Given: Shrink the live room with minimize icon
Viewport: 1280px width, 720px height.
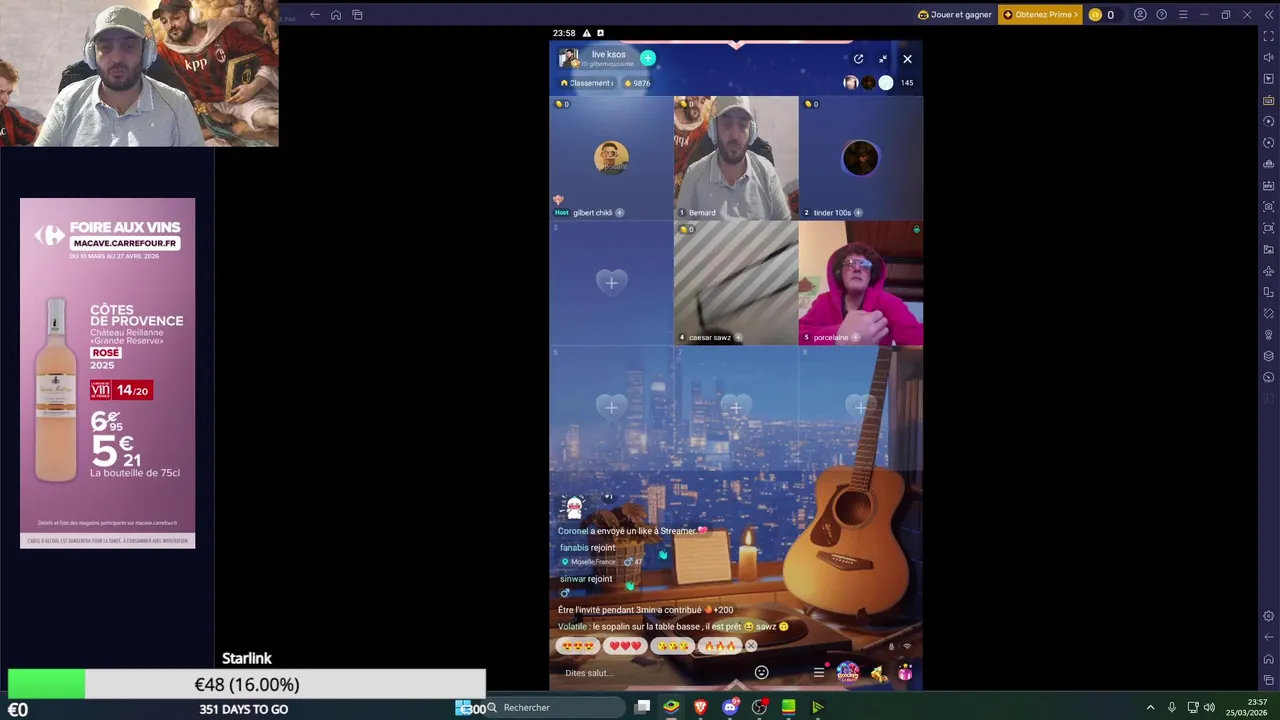Looking at the screenshot, I should coord(883,59).
